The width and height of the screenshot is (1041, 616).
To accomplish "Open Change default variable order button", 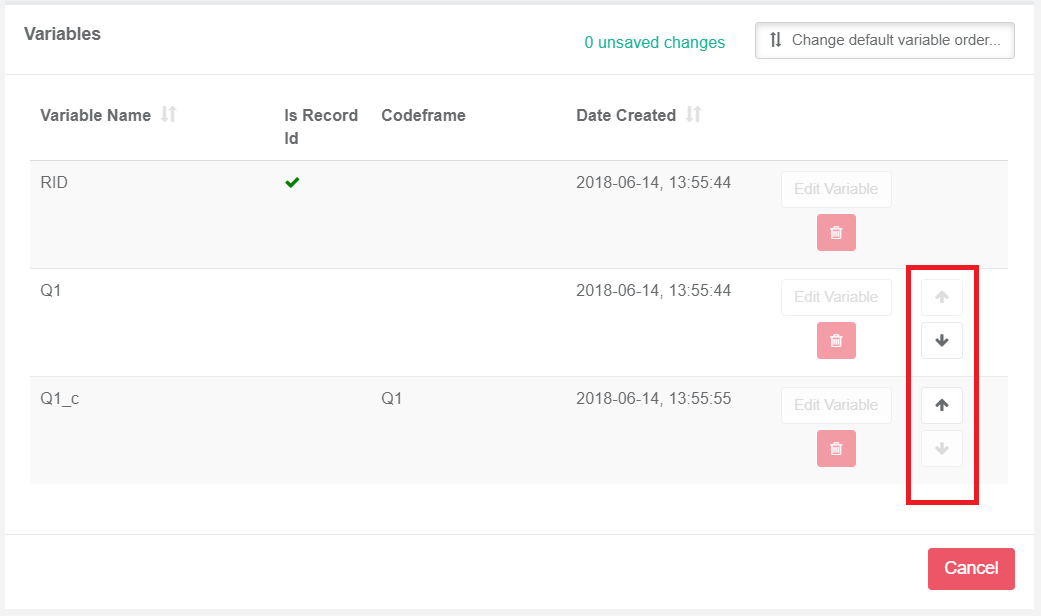I will (884, 40).
